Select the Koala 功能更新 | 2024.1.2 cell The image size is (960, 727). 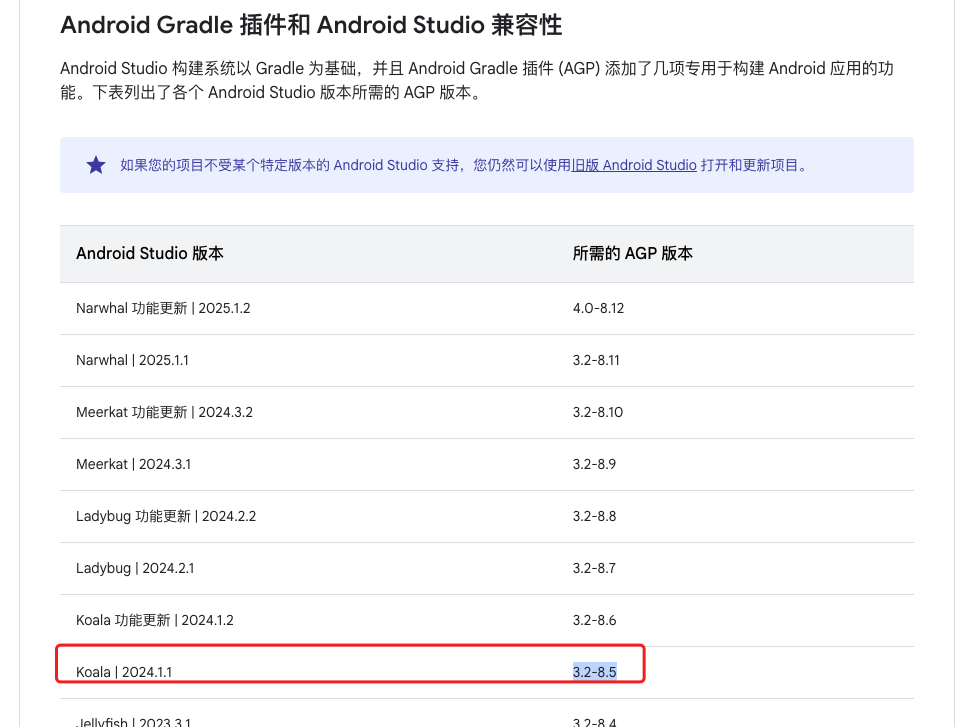tap(155, 620)
